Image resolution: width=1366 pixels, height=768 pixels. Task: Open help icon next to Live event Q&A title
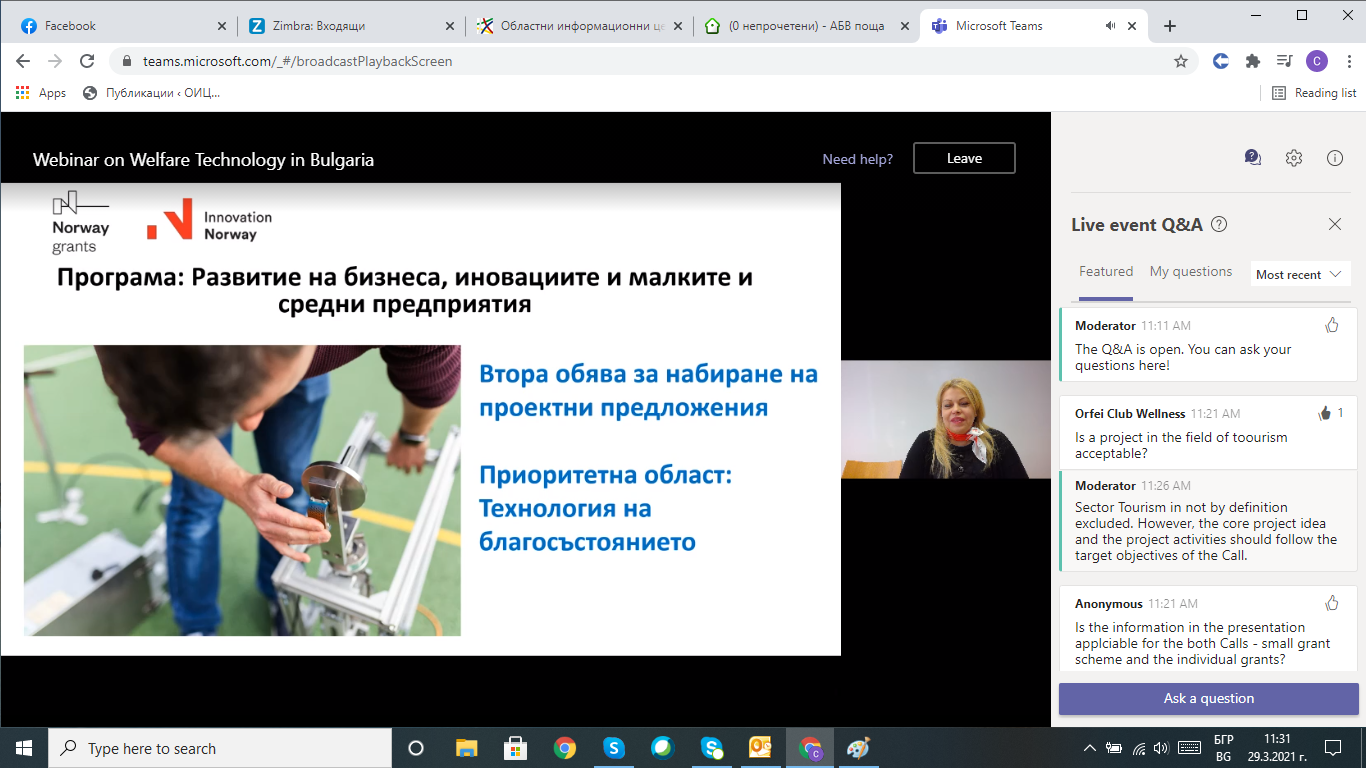pos(1219,224)
